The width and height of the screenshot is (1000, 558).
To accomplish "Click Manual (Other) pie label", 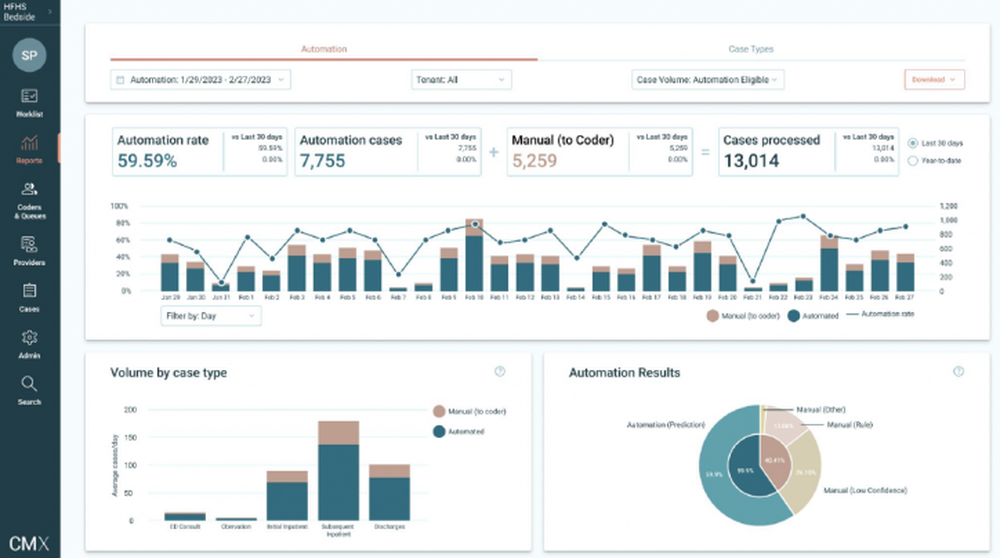I will point(821,409).
